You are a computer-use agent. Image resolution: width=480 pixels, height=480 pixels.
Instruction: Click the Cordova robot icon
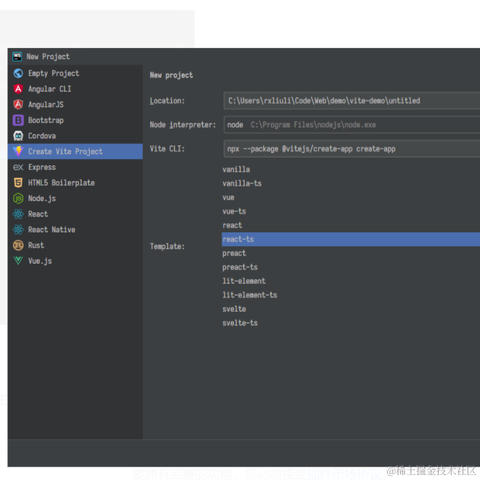[18, 136]
